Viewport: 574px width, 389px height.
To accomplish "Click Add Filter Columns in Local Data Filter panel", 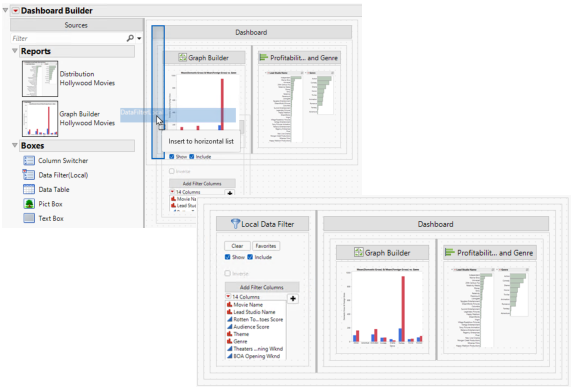I will pos(262,287).
